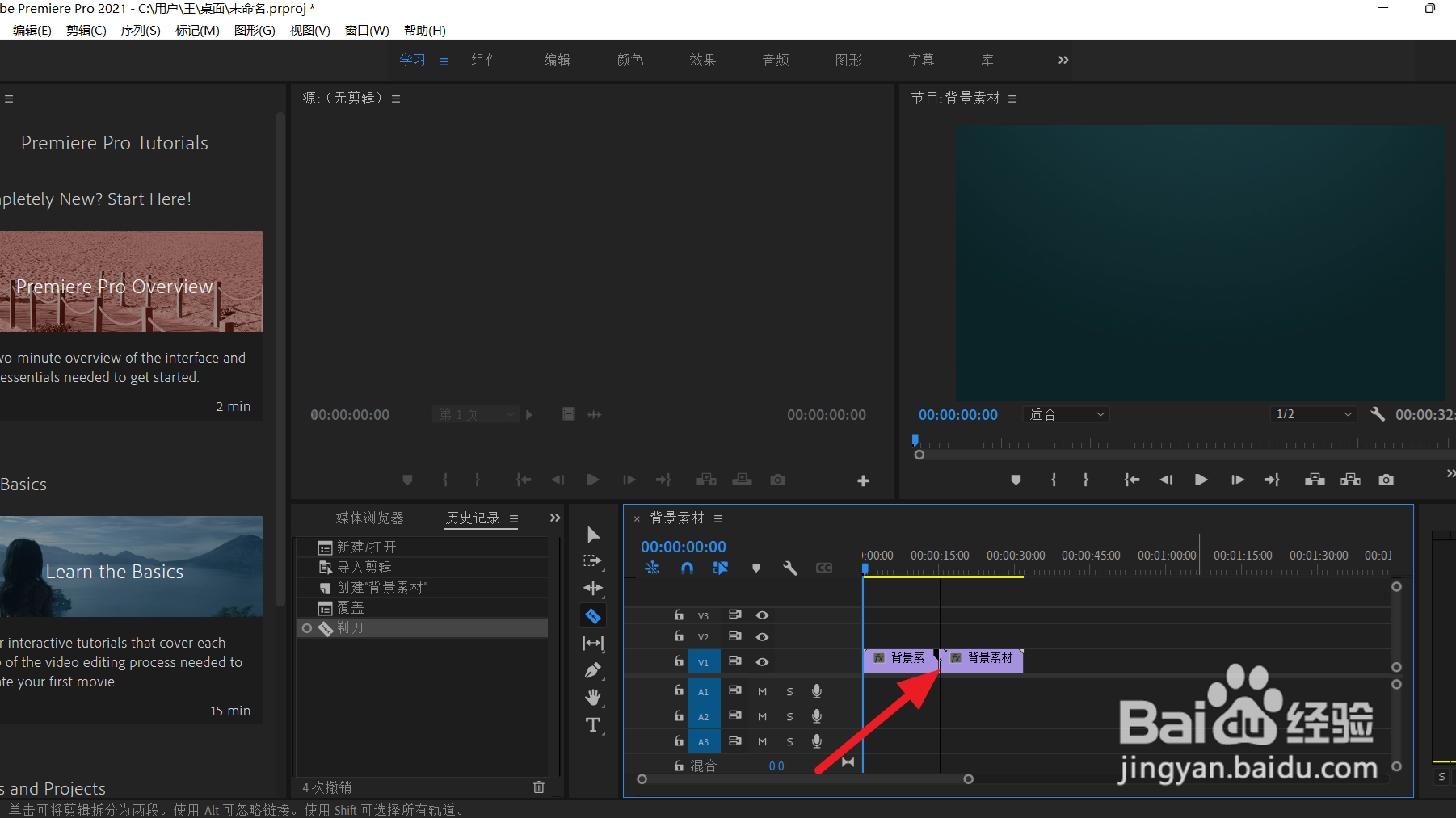Open playback resolution dropdown 1/2

tap(1313, 414)
